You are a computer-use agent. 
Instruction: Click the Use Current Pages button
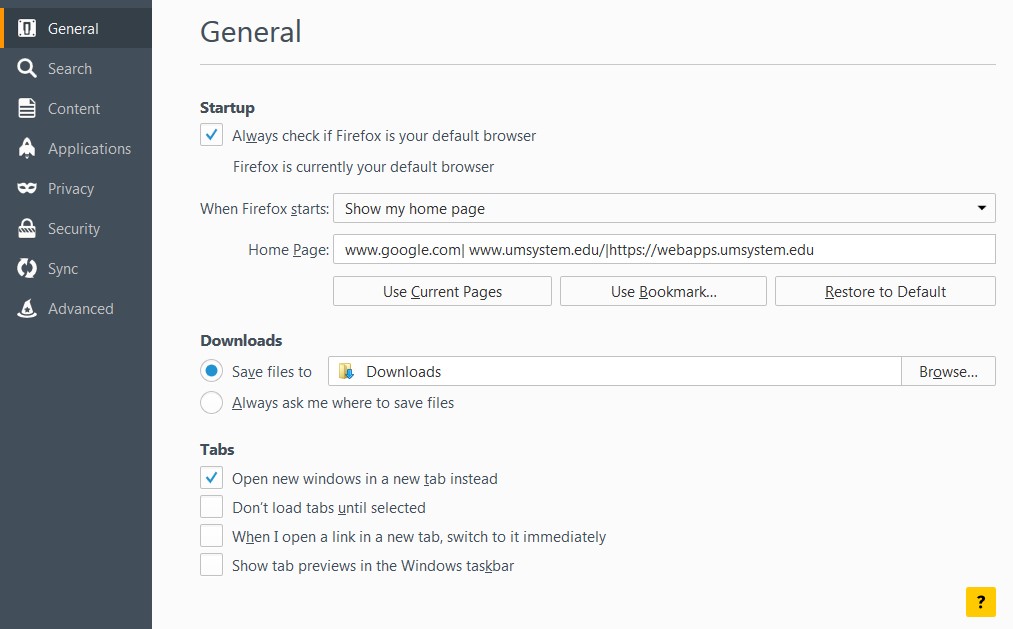pos(442,291)
